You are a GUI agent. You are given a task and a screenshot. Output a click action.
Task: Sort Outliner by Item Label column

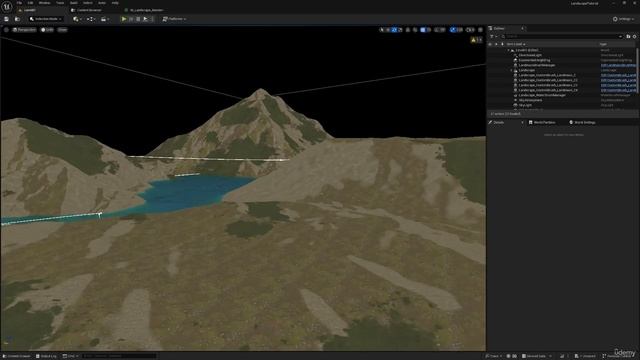516,44
